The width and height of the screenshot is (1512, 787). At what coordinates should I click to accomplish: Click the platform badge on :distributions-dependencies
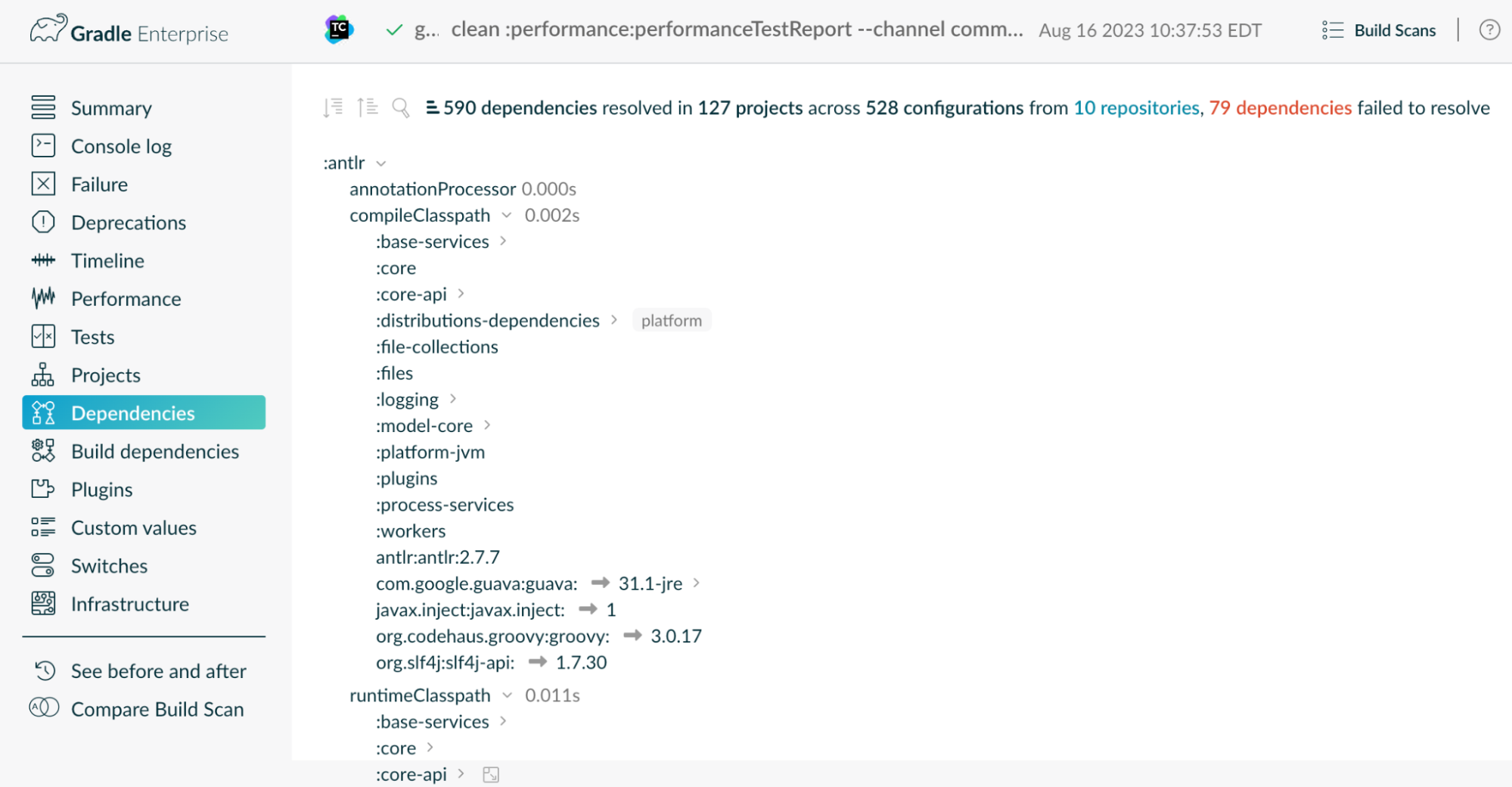[671, 319]
